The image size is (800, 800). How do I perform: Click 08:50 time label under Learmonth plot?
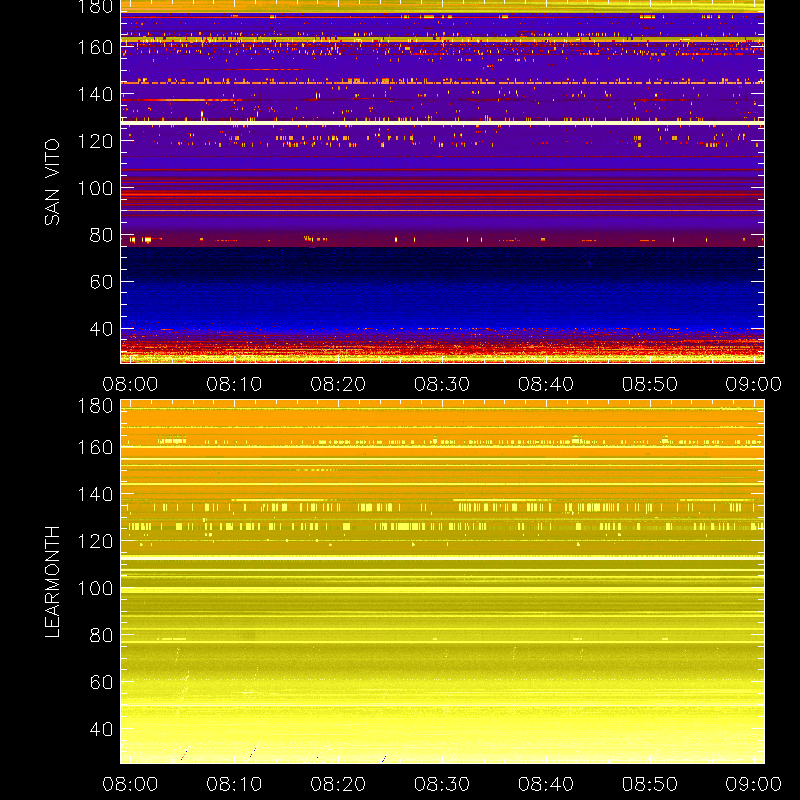(649, 784)
